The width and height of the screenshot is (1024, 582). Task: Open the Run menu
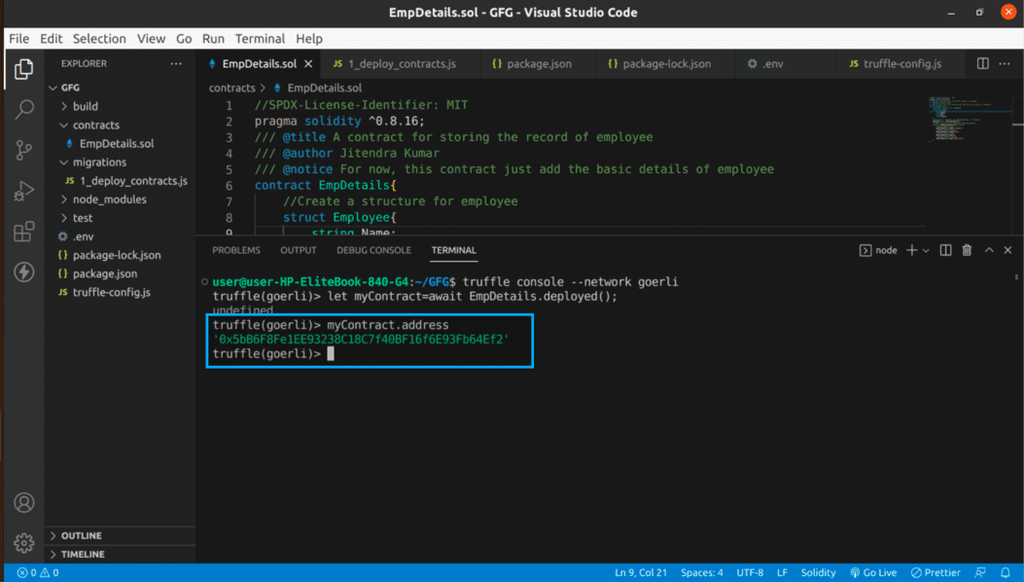[x=213, y=39]
